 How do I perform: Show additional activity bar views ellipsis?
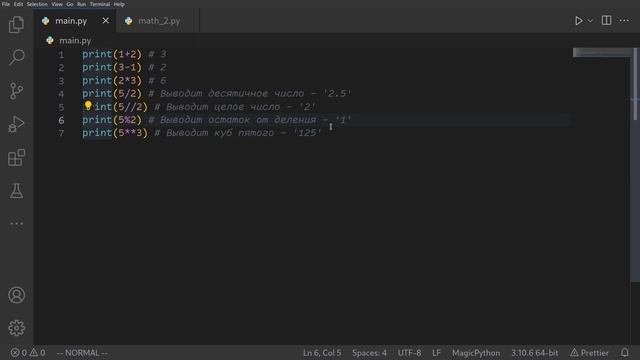tap(16, 224)
